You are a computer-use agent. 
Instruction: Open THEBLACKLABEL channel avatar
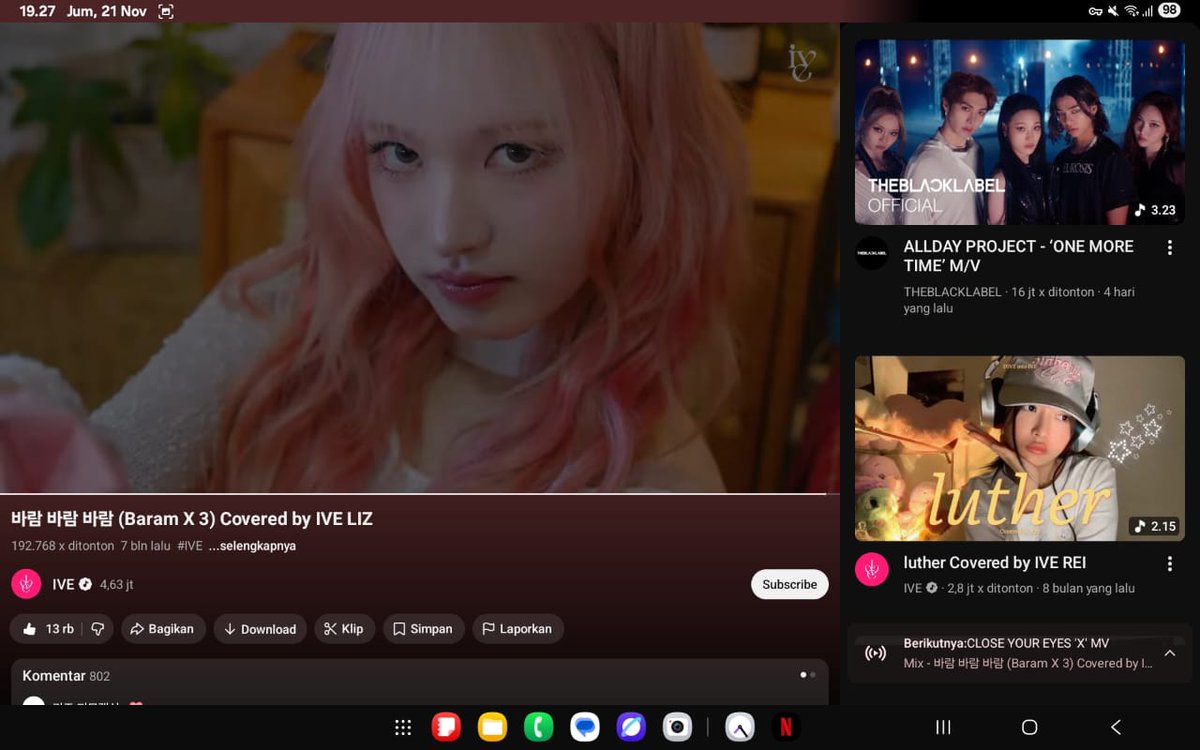point(872,253)
